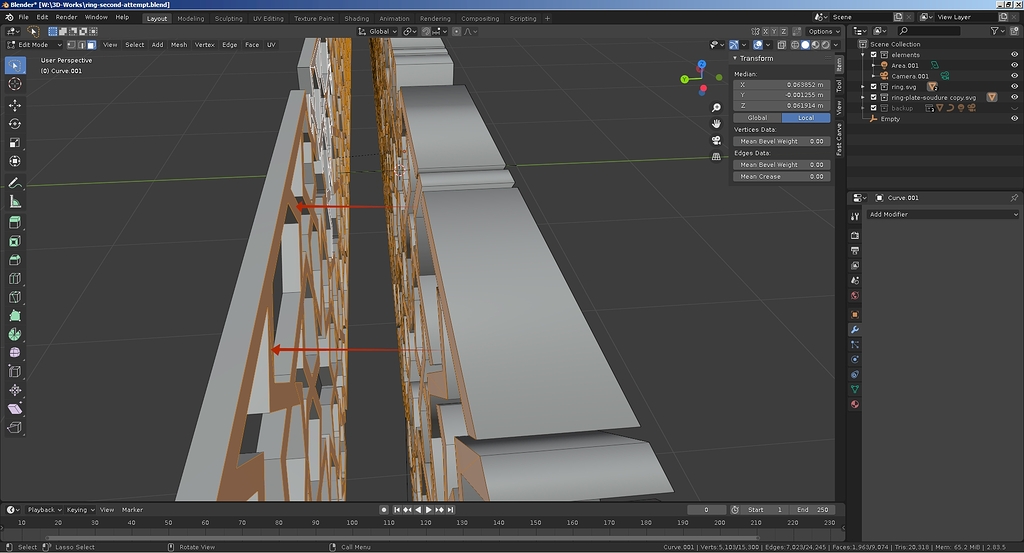The height and width of the screenshot is (553, 1024).
Task: Activate the Rotate tool
Action: coord(15,124)
